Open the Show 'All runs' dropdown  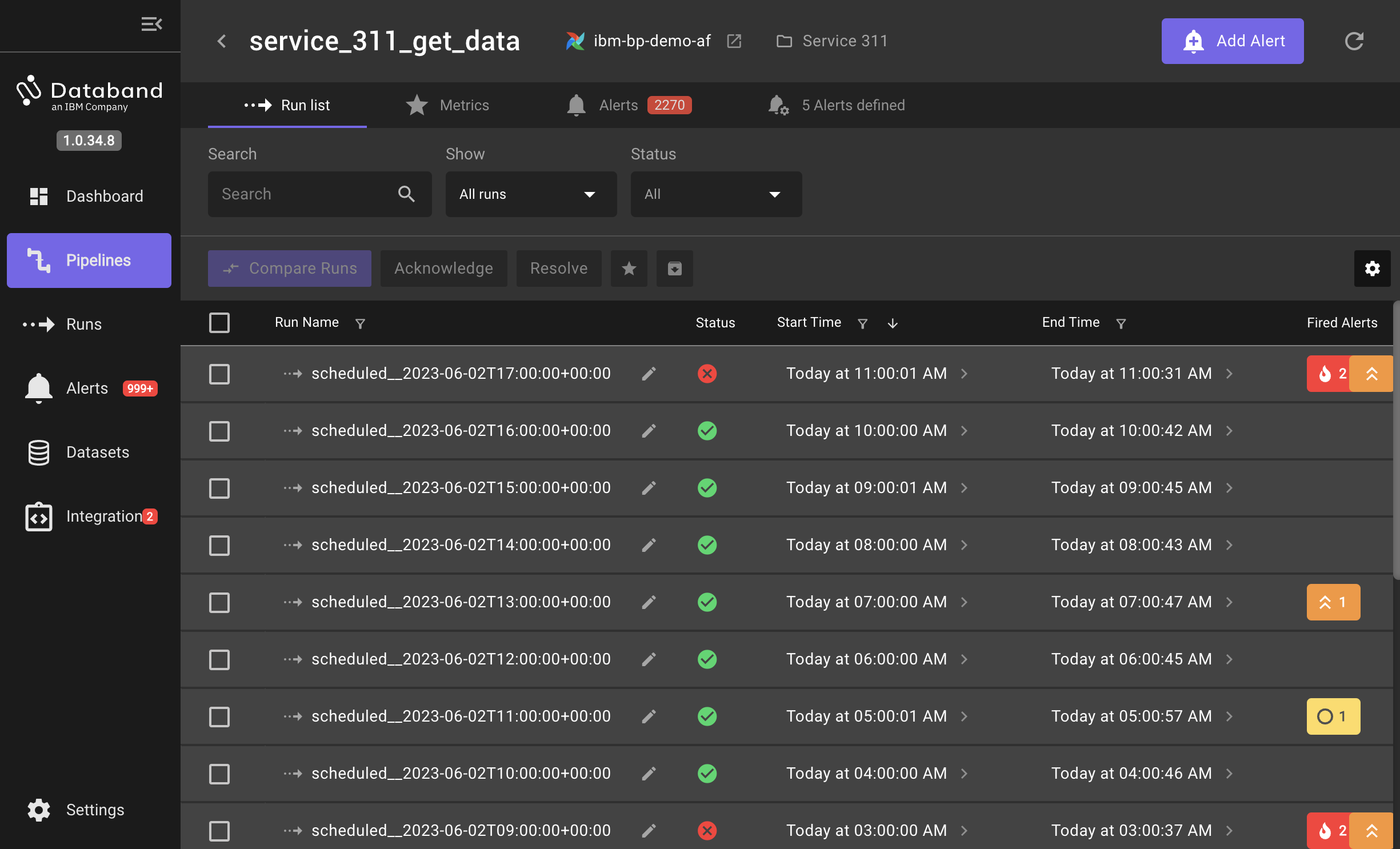tap(531, 194)
